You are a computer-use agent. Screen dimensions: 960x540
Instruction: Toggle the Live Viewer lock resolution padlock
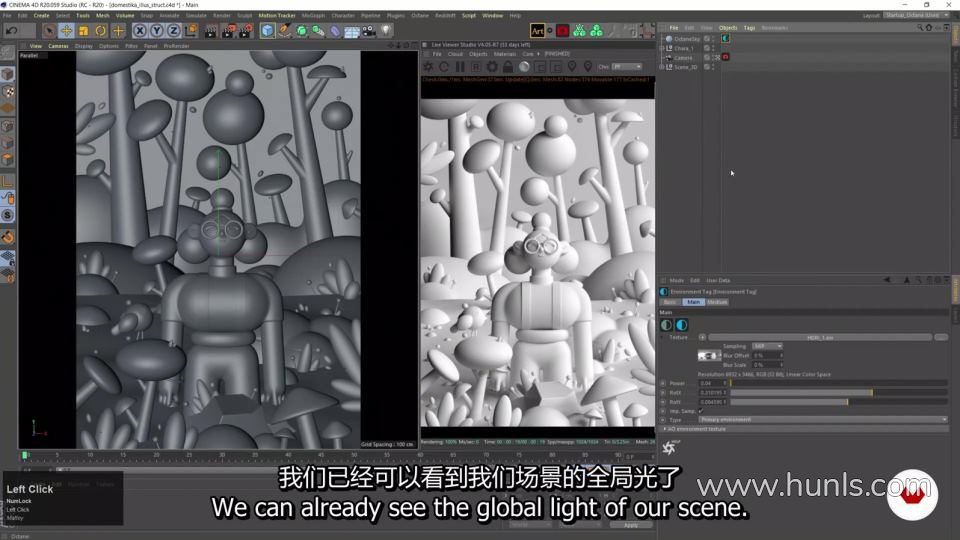pyautogui.click(x=508, y=67)
